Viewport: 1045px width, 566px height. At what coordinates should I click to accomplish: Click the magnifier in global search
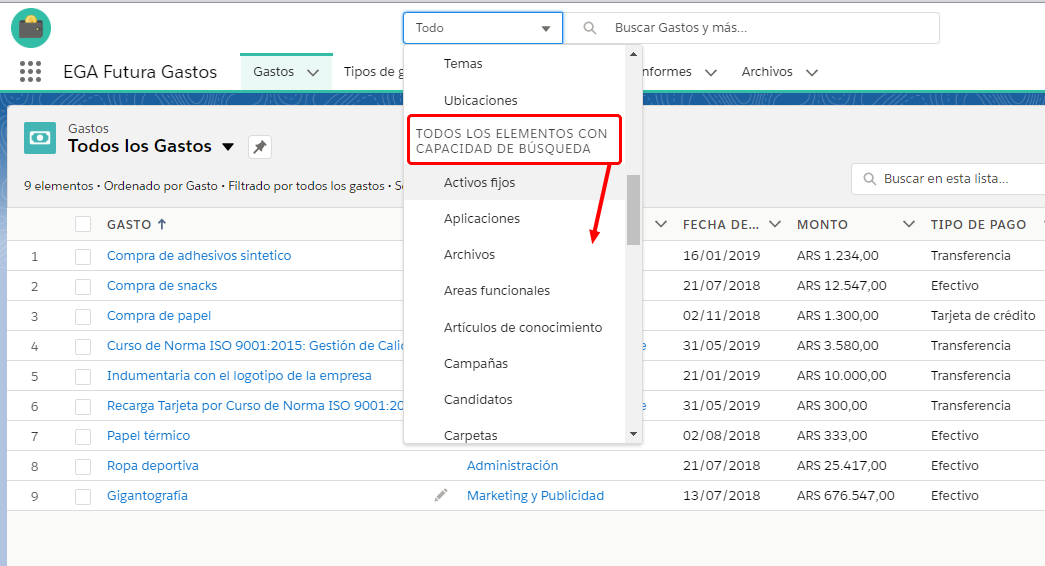(589, 28)
